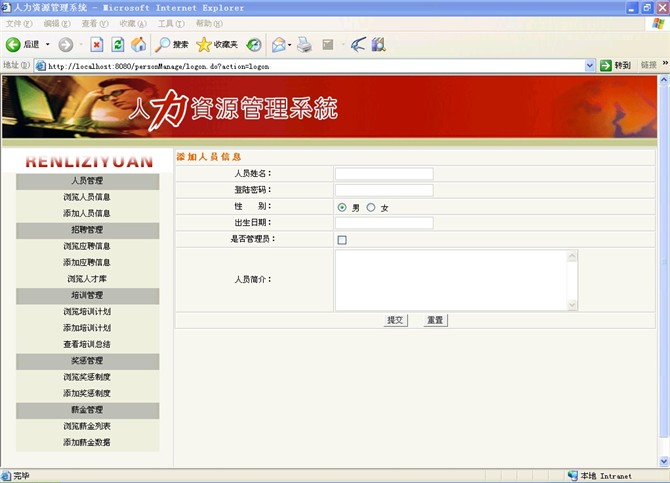Click the 招聘管理 section header
670x483 pixels.
(88, 230)
